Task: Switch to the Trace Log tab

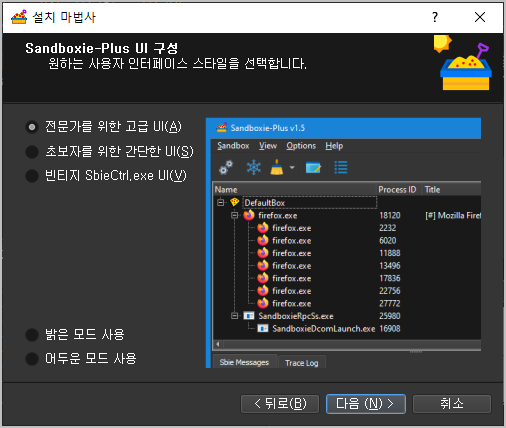Action: [302, 363]
